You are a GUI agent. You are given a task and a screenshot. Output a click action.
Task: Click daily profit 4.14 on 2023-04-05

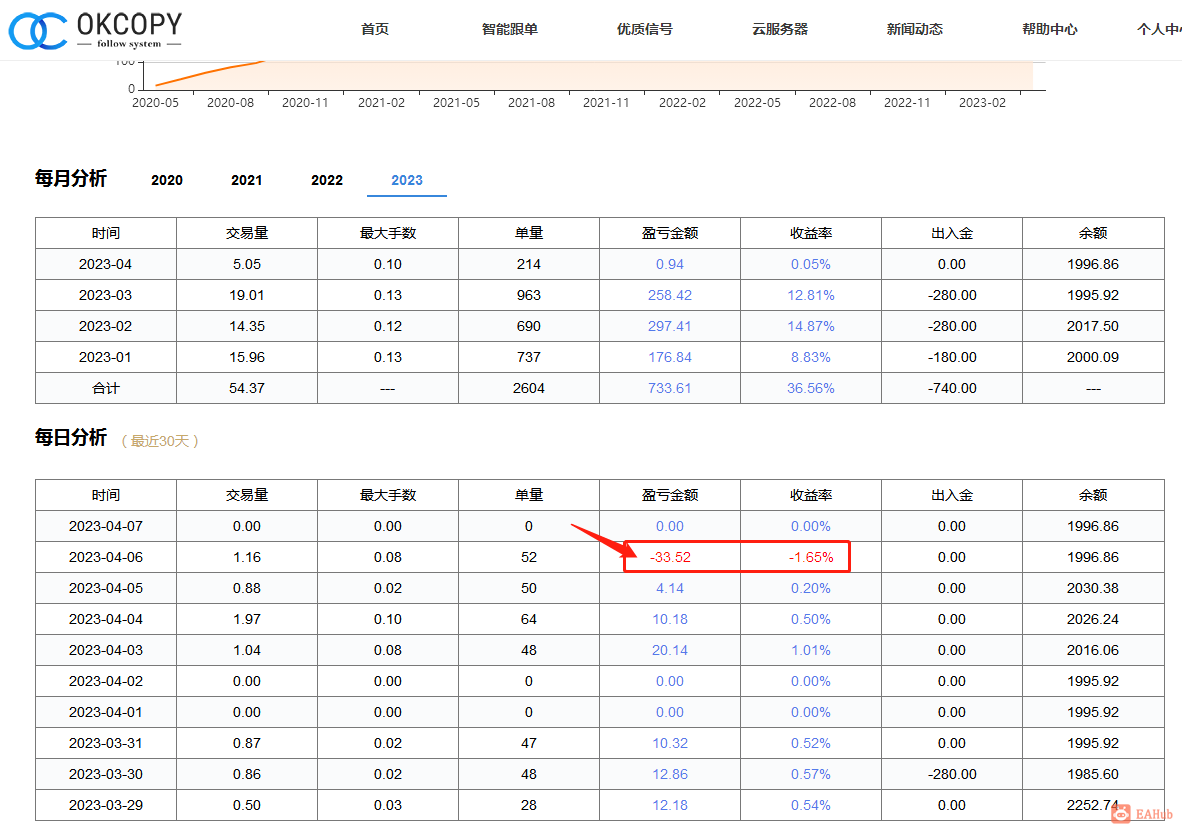[669, 588]
